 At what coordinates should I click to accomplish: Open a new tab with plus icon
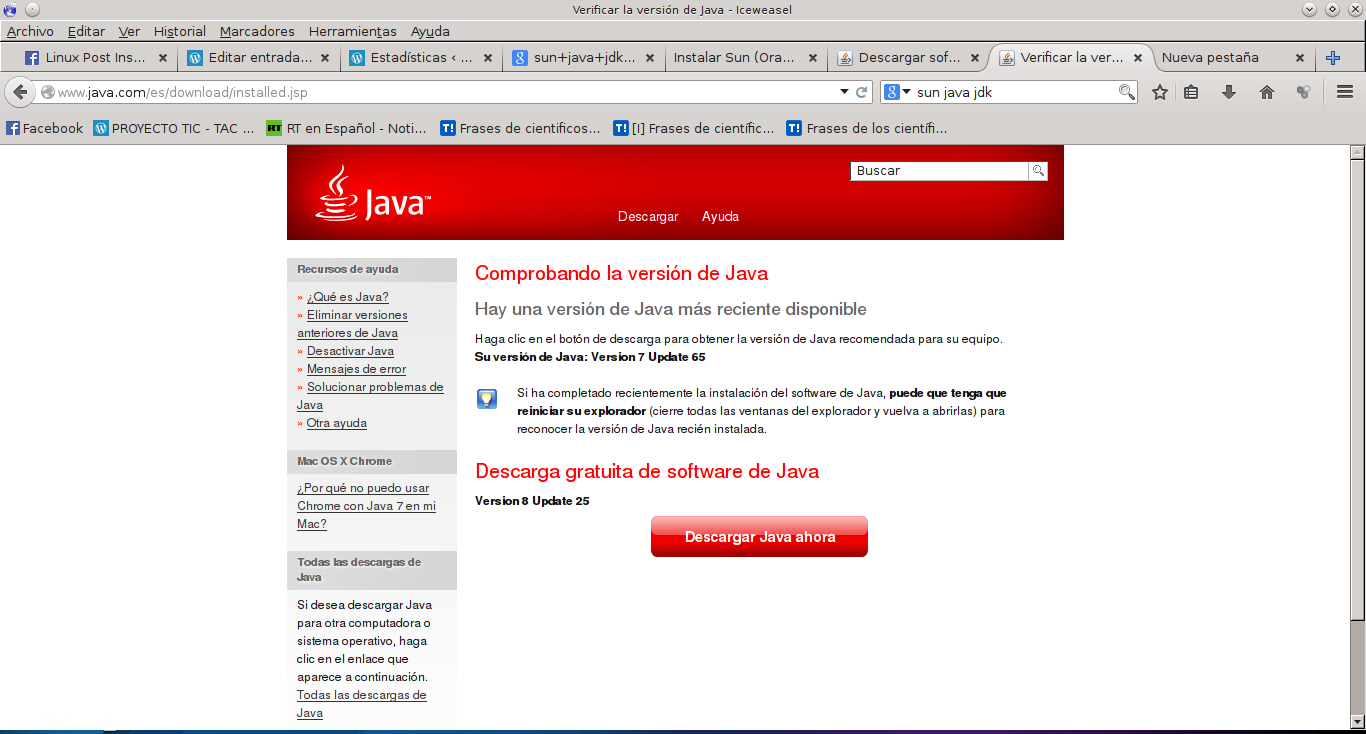(x=1332, y=58)
